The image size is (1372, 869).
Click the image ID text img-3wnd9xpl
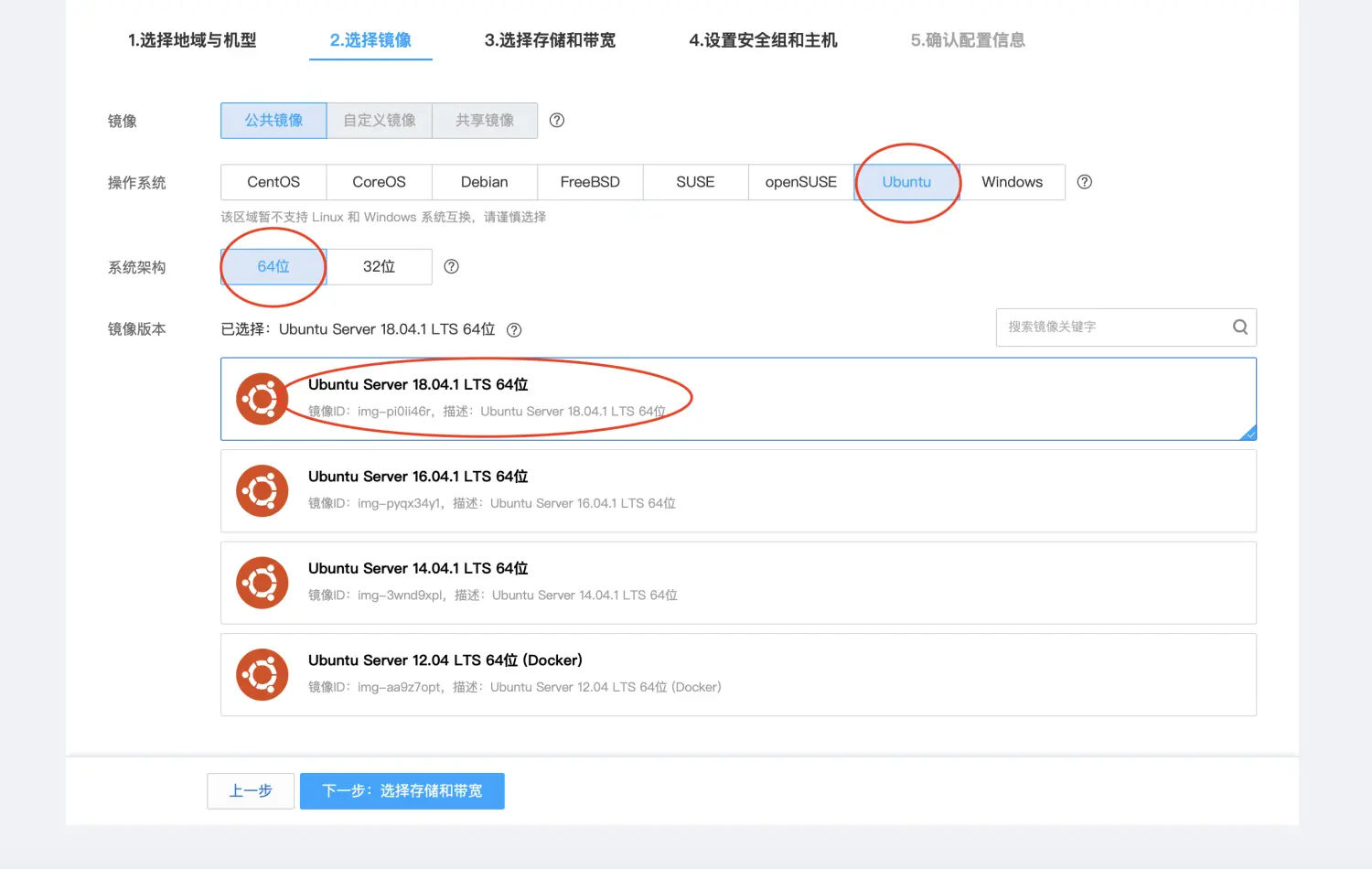401,595
